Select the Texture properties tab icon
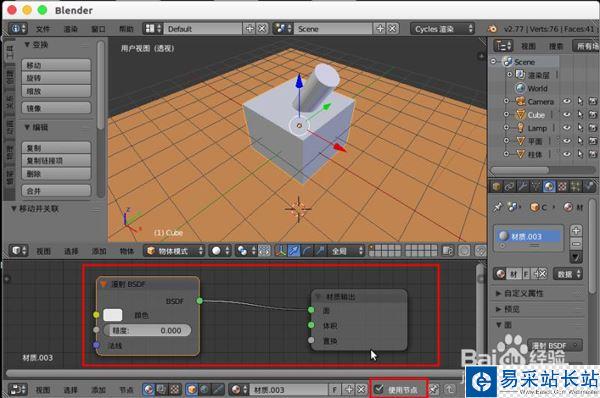This screenshot has height=398, width=600. click(x=562, y=186)
